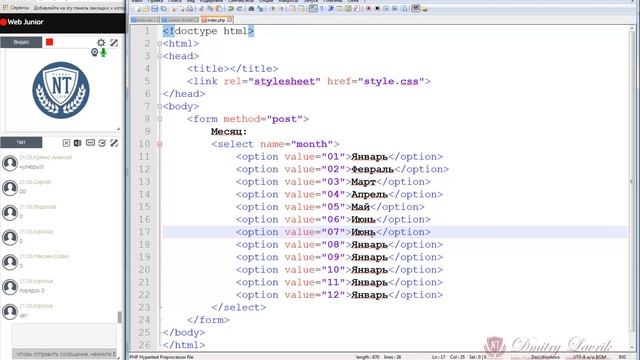Screen dimensions: 640x360
Task: Zoom in via toolbar icon
Action: (273, 9)
